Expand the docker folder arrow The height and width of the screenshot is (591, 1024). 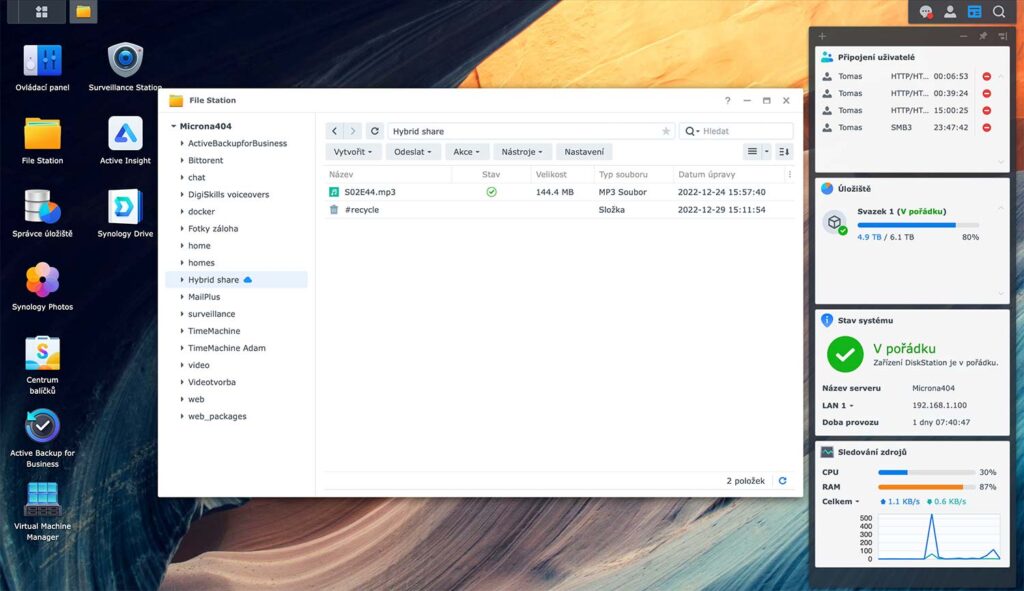tap(182, 212)
